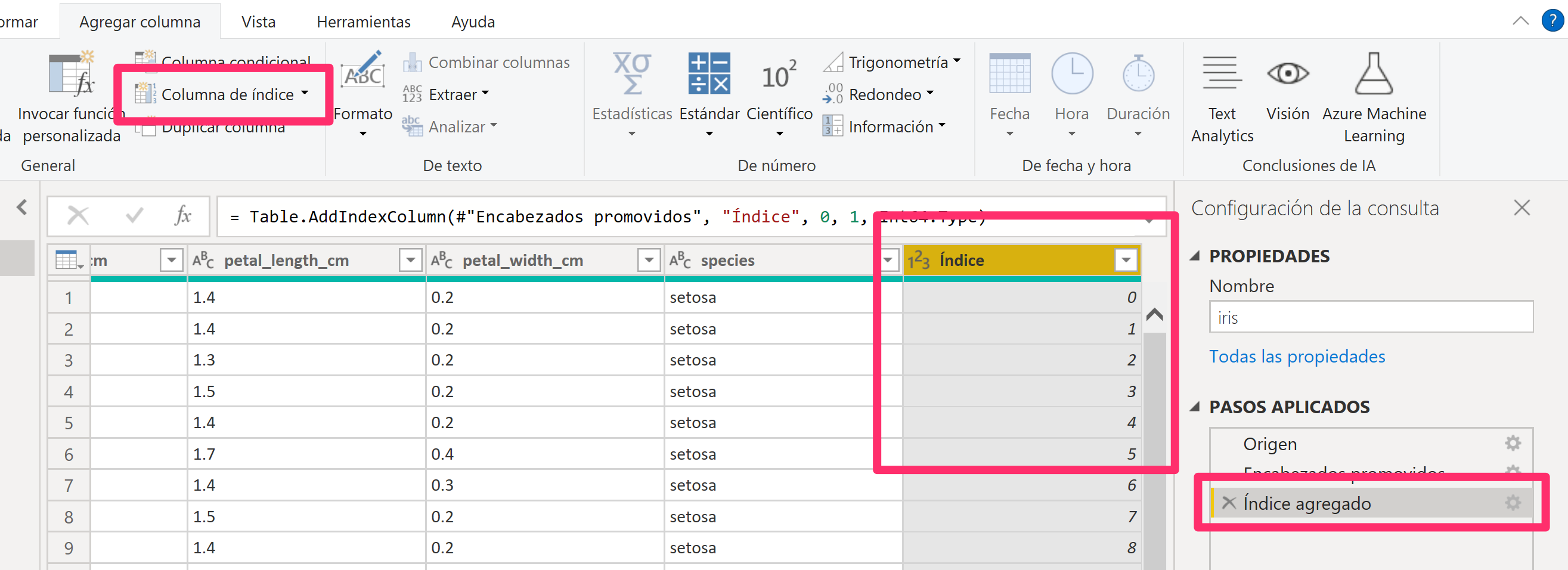Click the Hora clock icon
This screenshot has width=1568, height=570.
pyautogui.click(x=1072, y=73)
